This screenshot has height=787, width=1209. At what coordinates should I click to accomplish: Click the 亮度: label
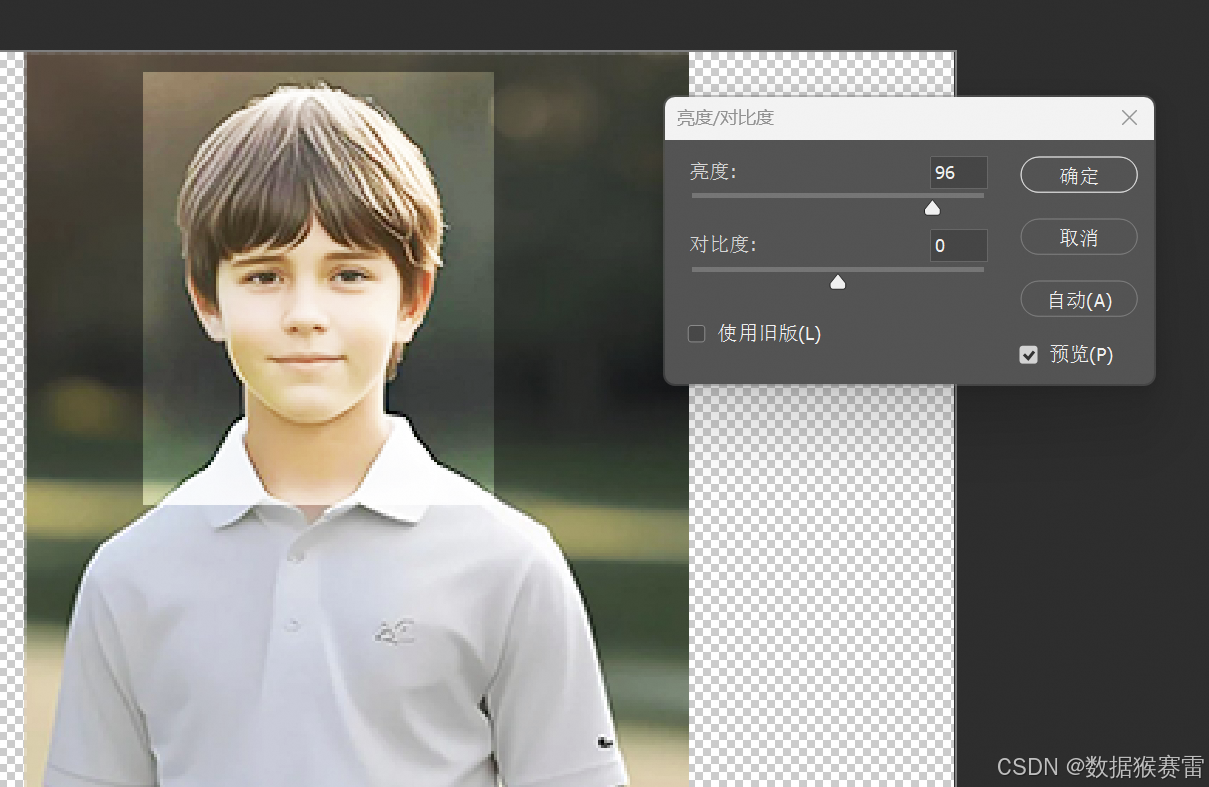713,172
